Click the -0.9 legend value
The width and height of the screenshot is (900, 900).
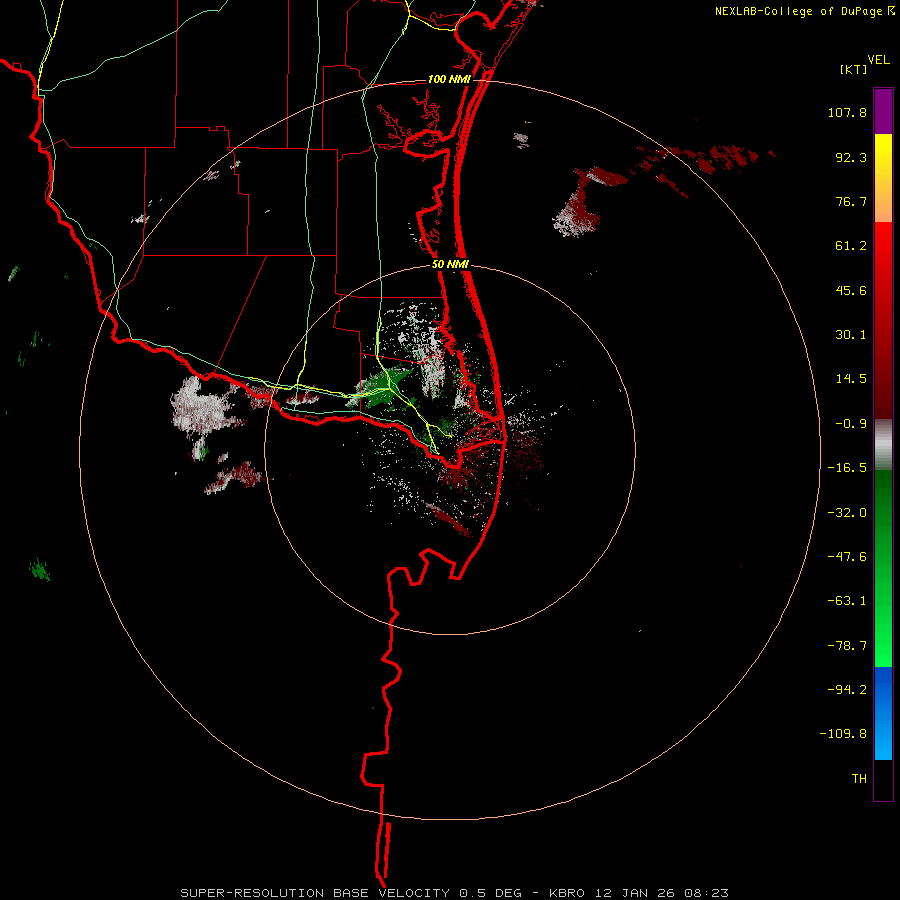[851, 424]
